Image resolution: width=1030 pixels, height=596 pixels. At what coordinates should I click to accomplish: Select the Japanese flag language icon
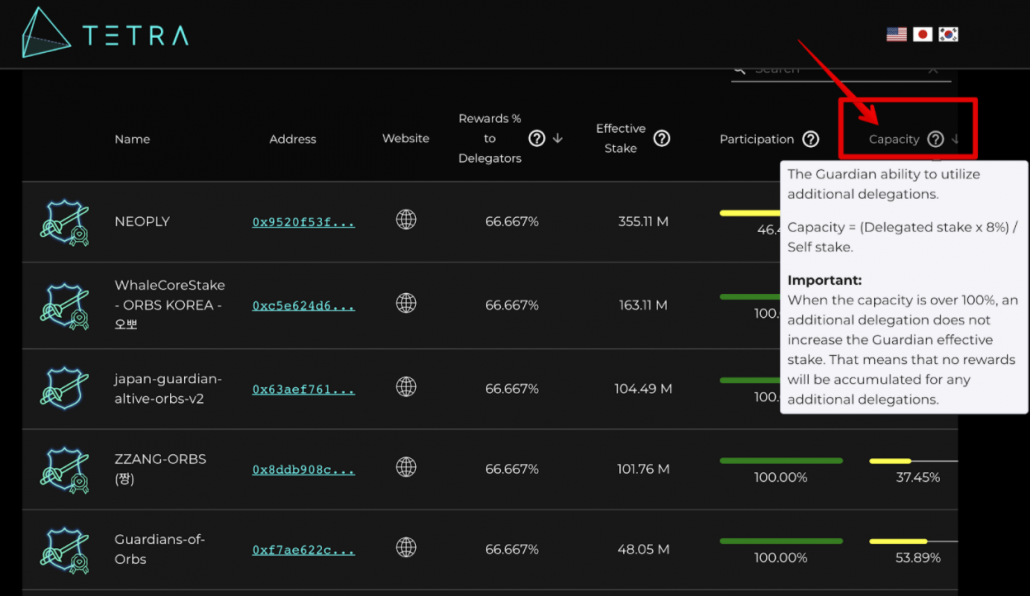[x=922, y=34]
